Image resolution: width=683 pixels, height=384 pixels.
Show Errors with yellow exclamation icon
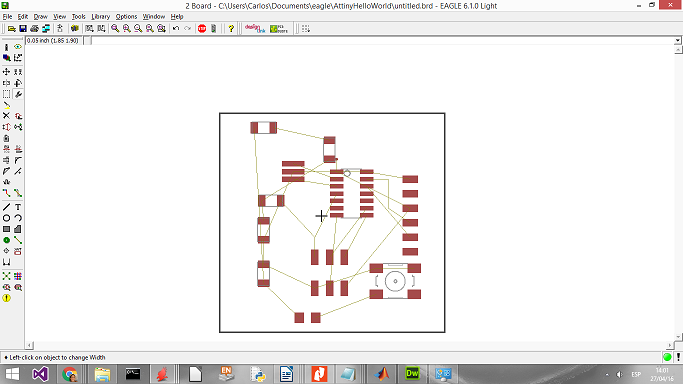click(x=7, y=298)
